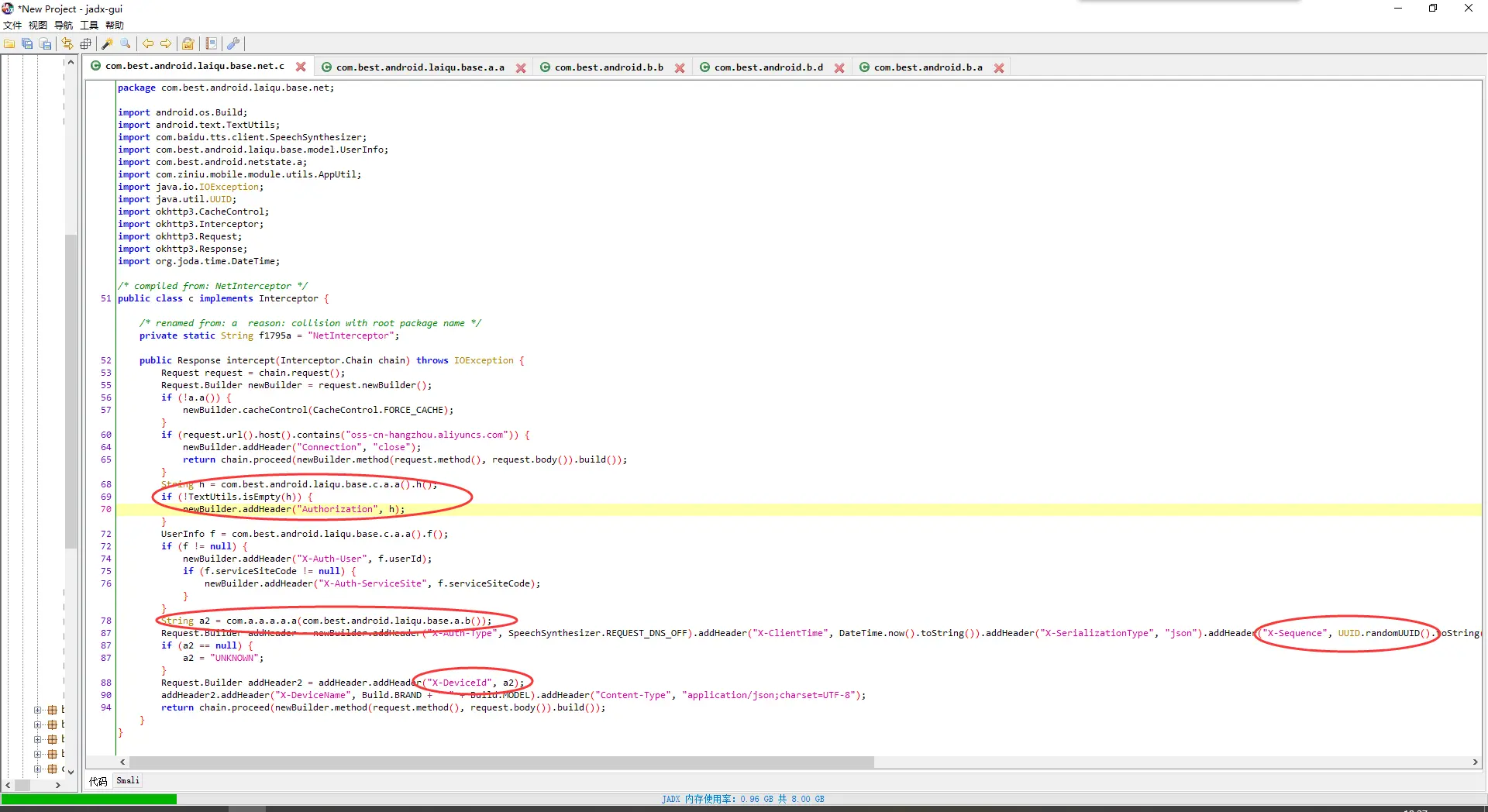The height and width of the screenshot is (812, 1488).
Task: Click the topmost visible package icon in tree
Action: 52,710
